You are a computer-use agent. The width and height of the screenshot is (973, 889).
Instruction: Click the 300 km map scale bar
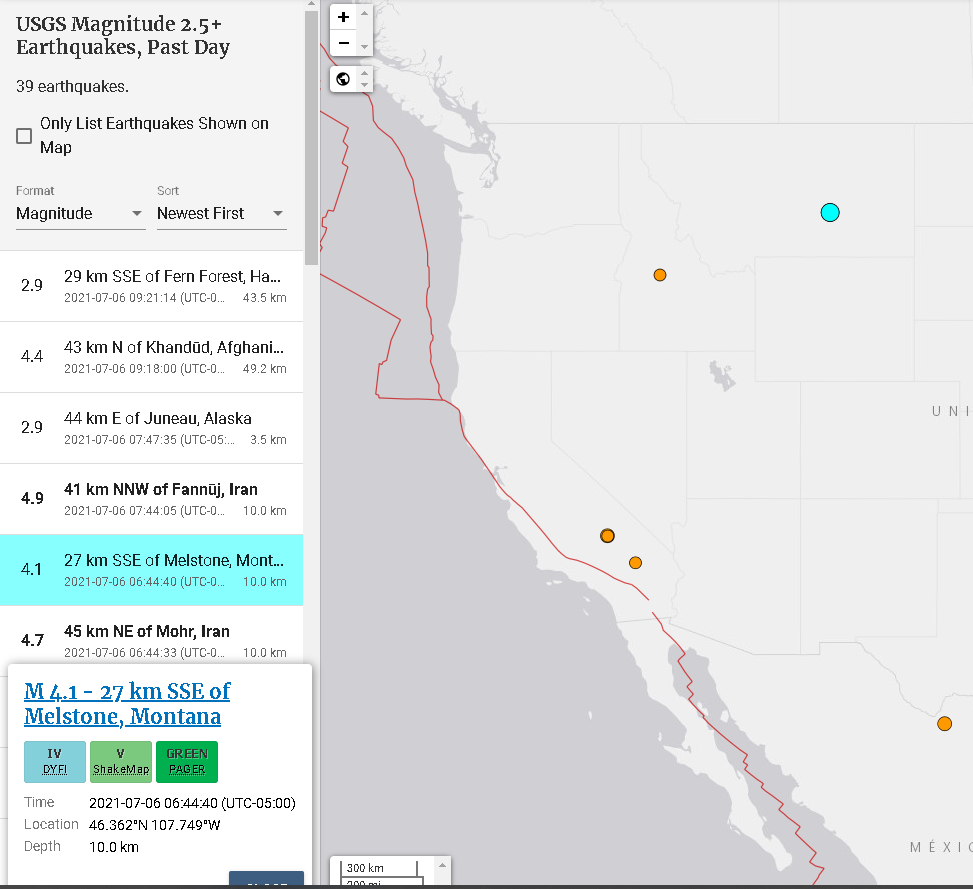coord(379,868)
